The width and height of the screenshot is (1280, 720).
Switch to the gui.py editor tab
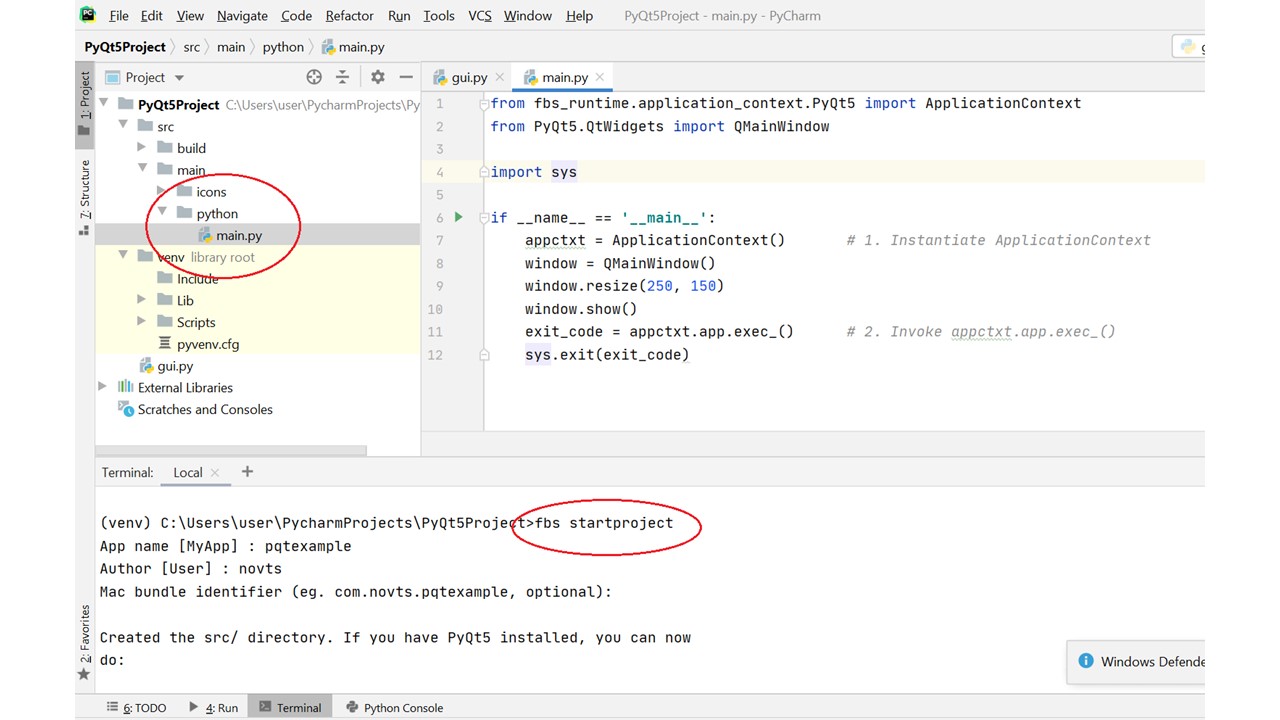pos(460,77)
